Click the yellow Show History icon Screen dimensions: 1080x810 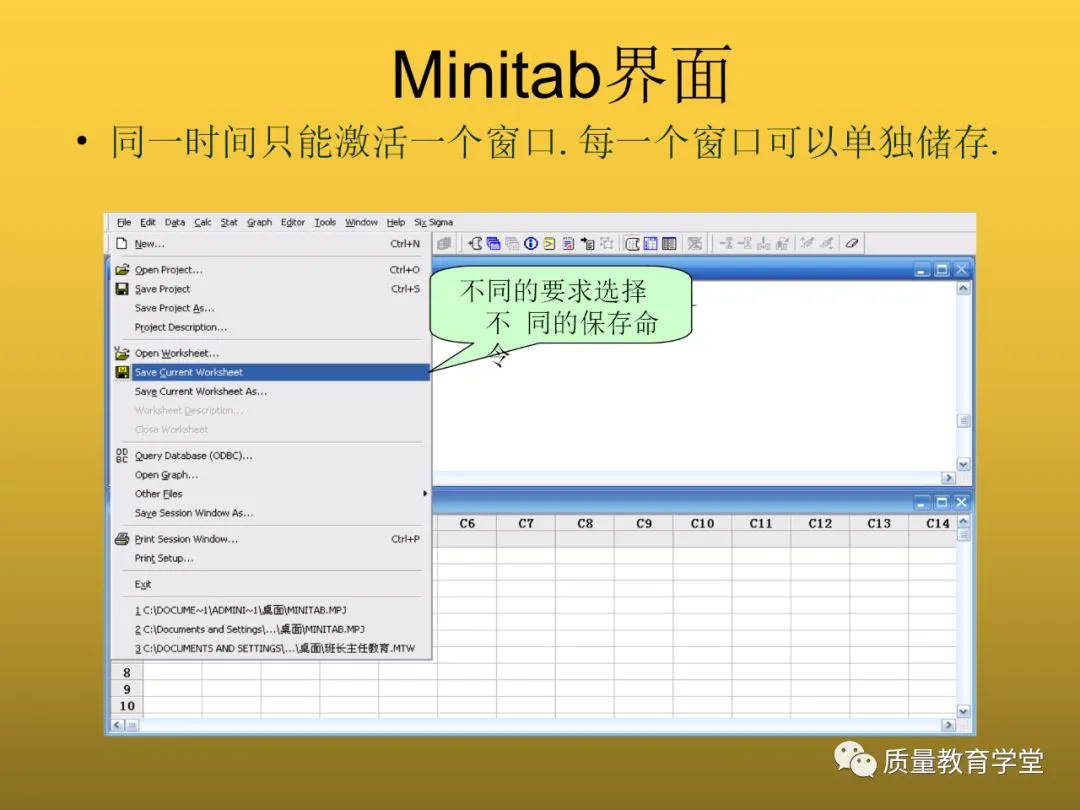click(549, 243)
